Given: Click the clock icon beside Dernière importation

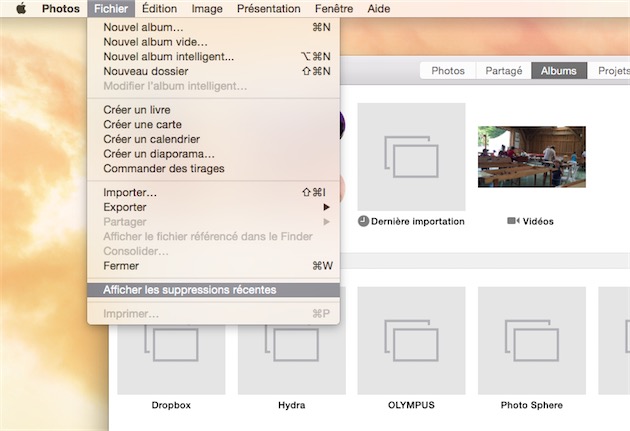Looking at the screenshot, I should pyautogui.click(x=363, y=221).
